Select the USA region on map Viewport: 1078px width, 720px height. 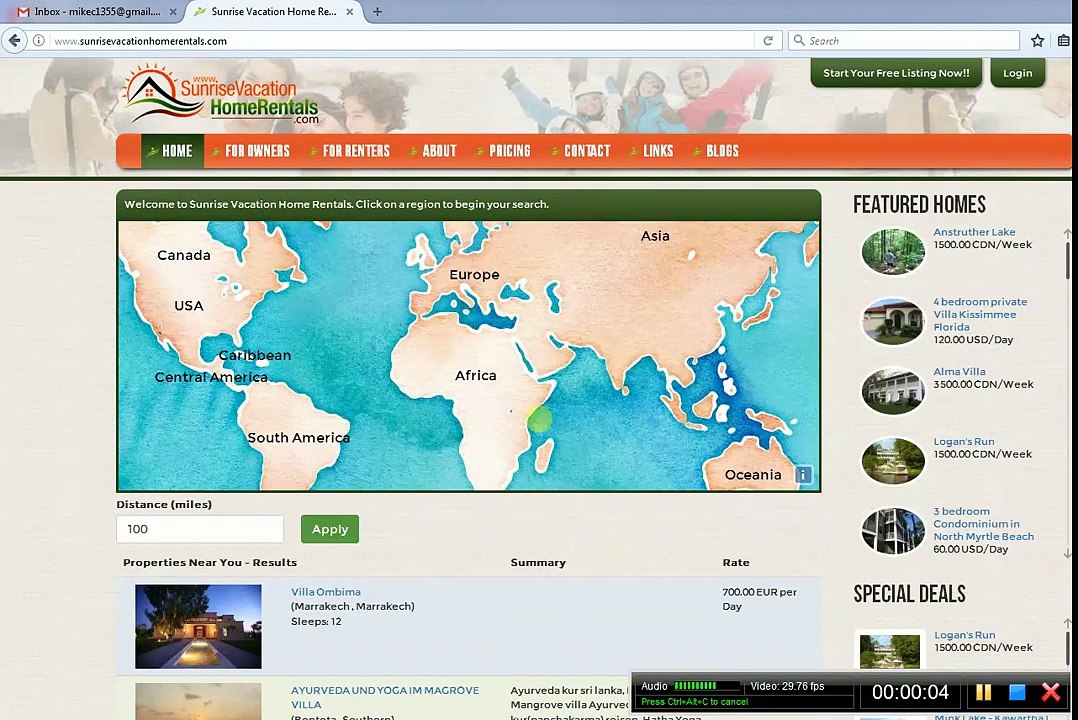[x=189, y=305]
